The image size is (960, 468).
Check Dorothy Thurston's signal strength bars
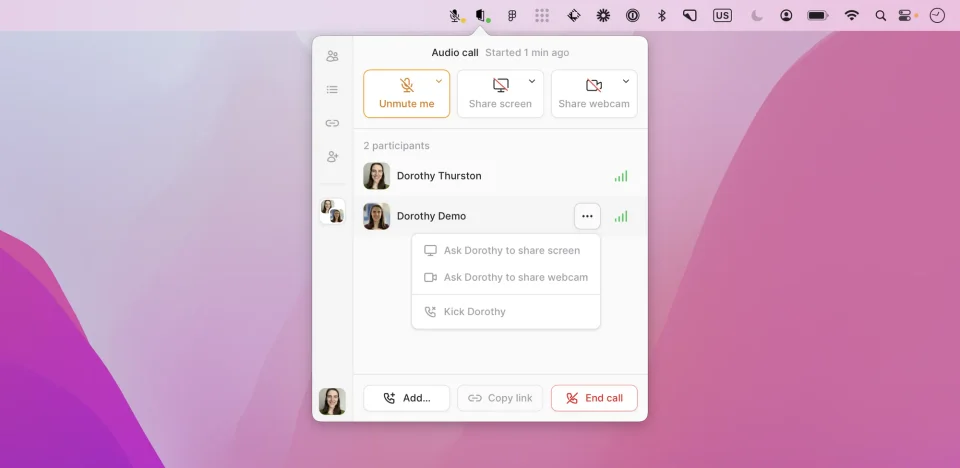[x=621, y=176]
